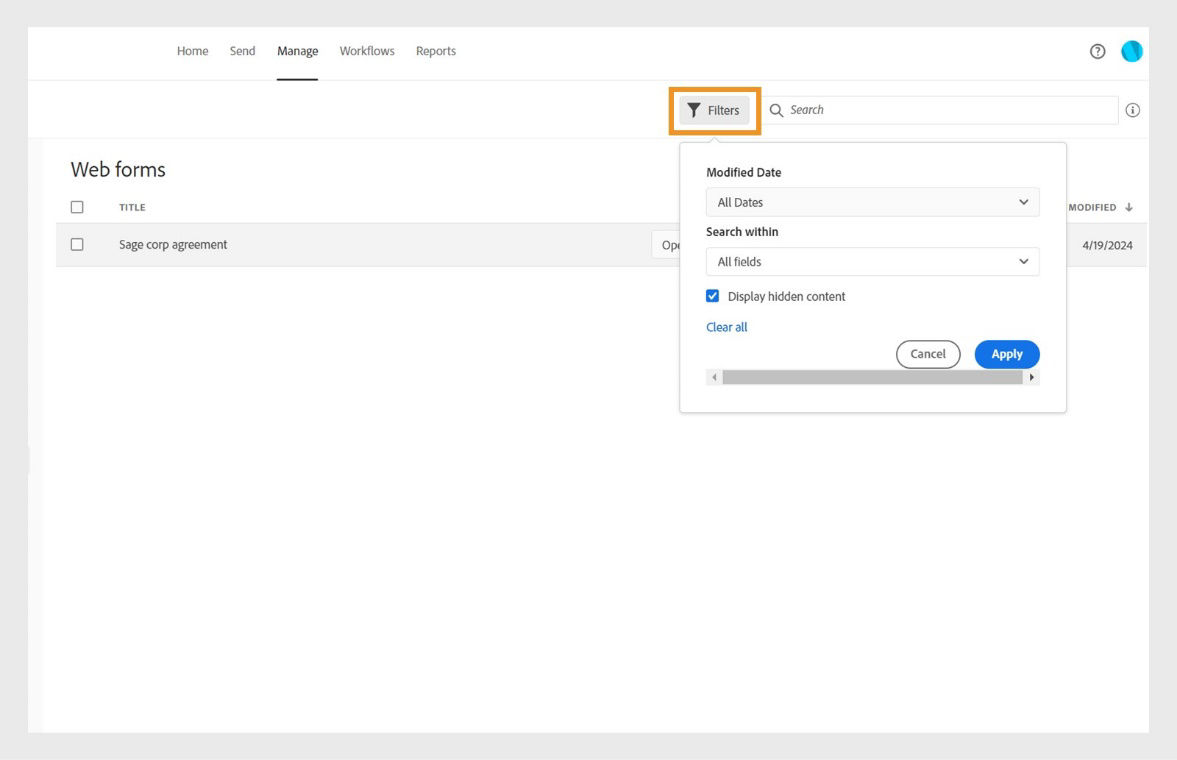This screenshot has width=1177, height=760.
Task: Apply the selected filters
Action: [1006, 354]
